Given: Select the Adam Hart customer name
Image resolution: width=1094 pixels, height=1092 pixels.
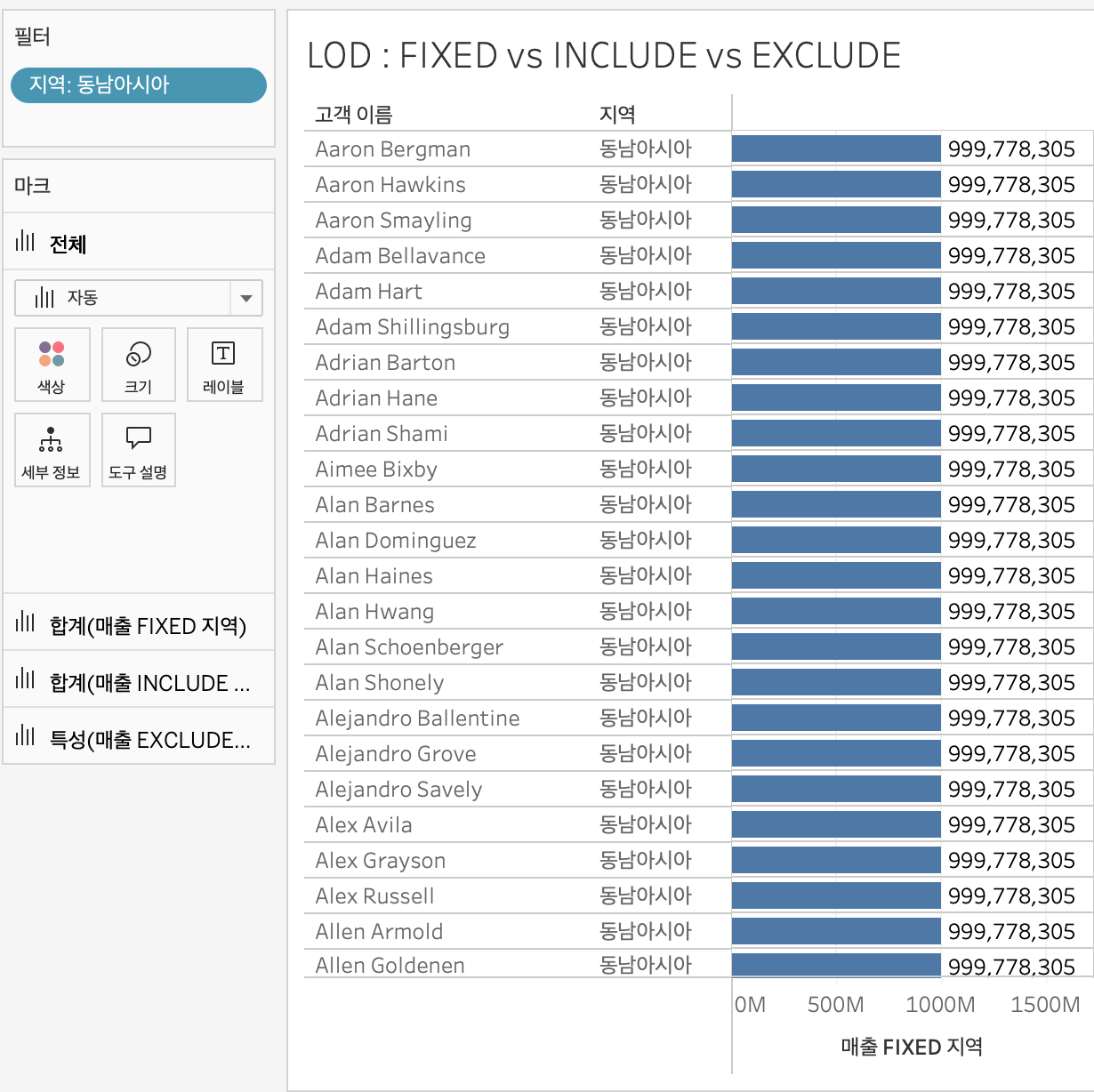Looking at the screenshot, I should point(369,292).
